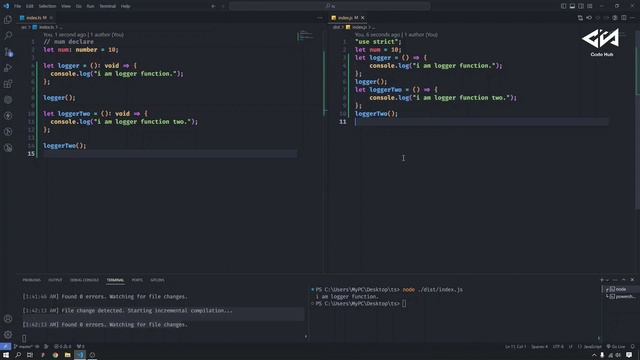Click the Open Changes icon in right editor
Viewport: 640px width, 360px height.
[580, 18]
